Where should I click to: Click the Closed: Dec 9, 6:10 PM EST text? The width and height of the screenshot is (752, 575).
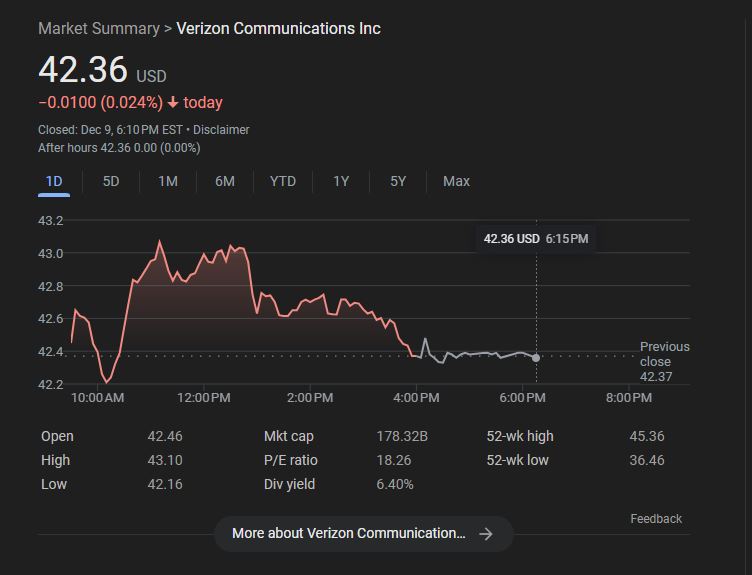[x=110, y=130]
